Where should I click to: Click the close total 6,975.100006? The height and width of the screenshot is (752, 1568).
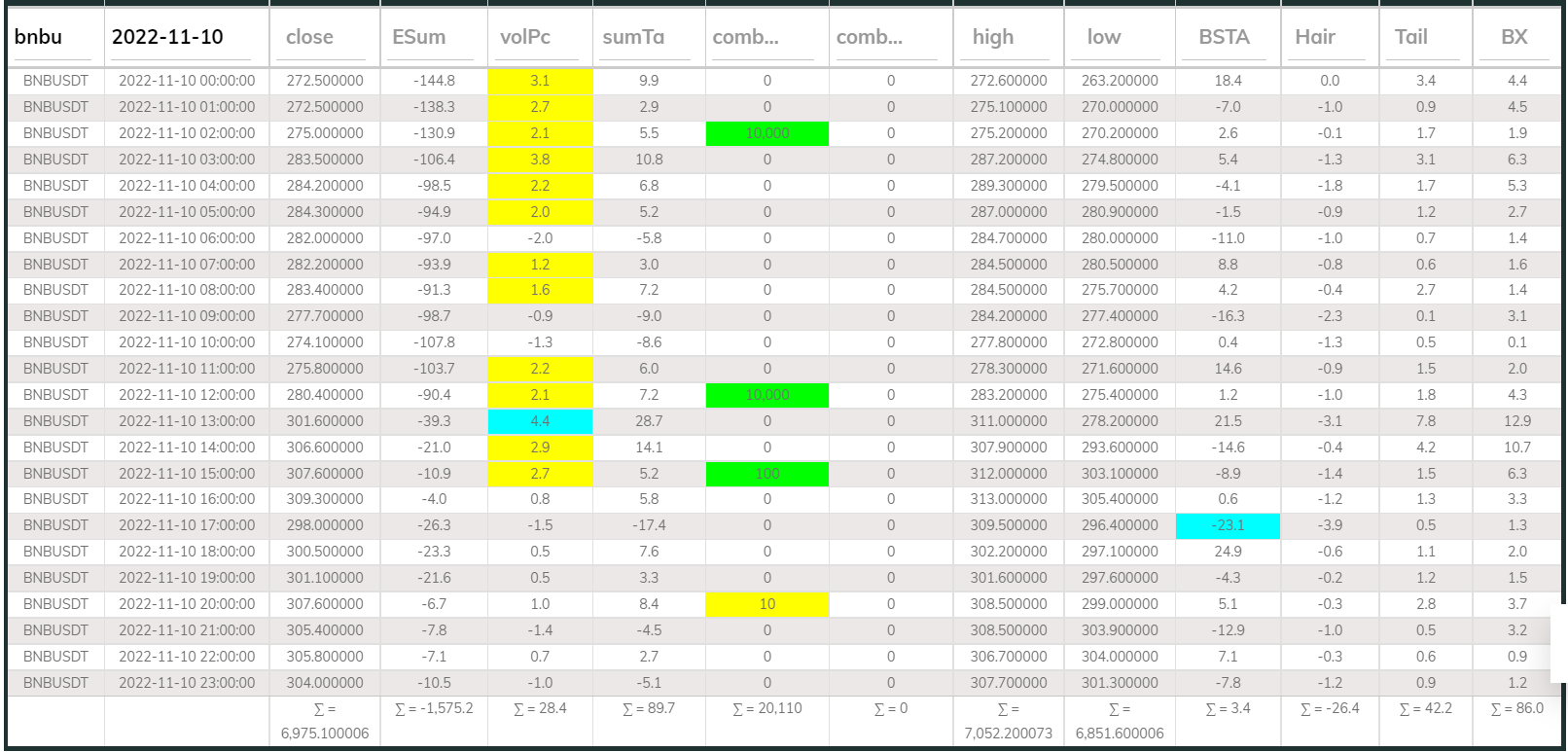pyautogui.click(x=325, y=734)
